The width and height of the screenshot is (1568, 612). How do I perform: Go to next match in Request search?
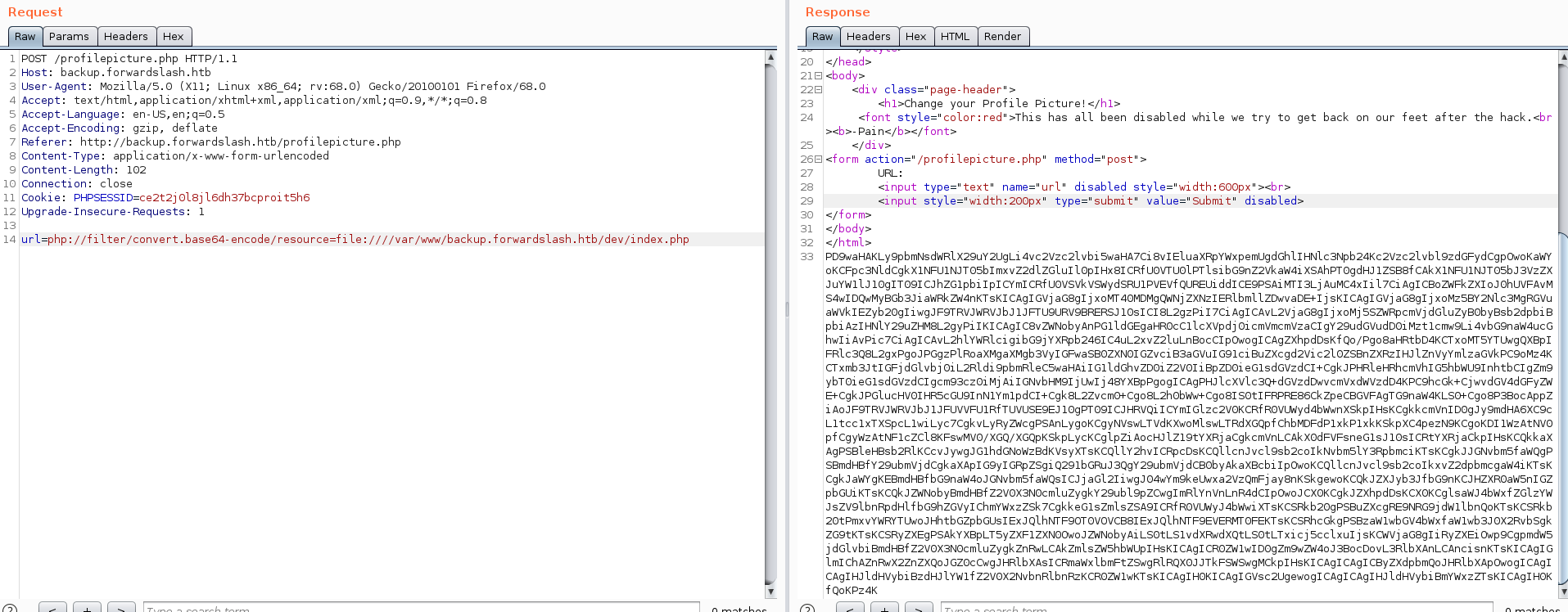click(121, 608)
